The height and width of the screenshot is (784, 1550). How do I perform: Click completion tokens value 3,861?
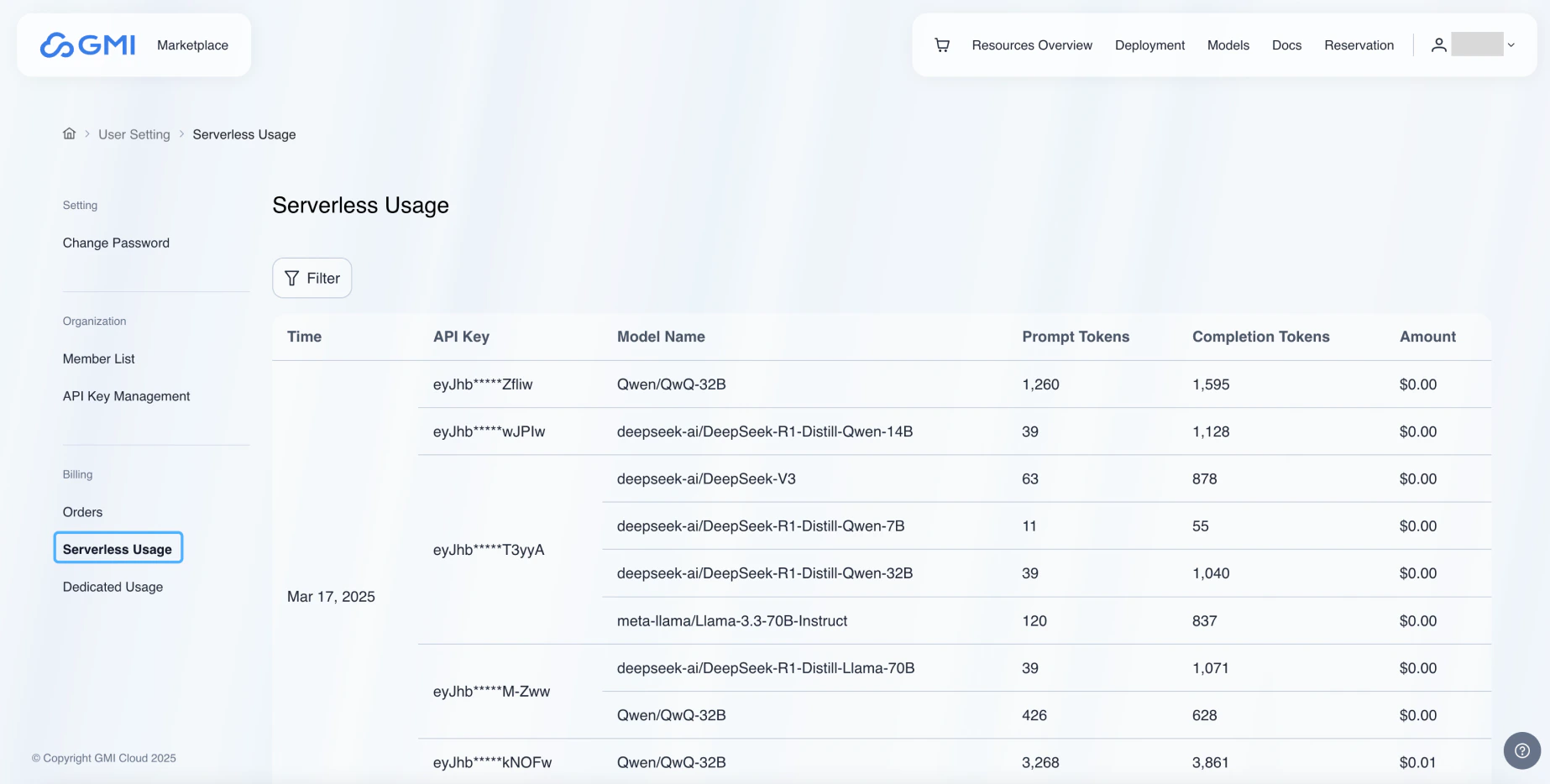click(1210, 762)
